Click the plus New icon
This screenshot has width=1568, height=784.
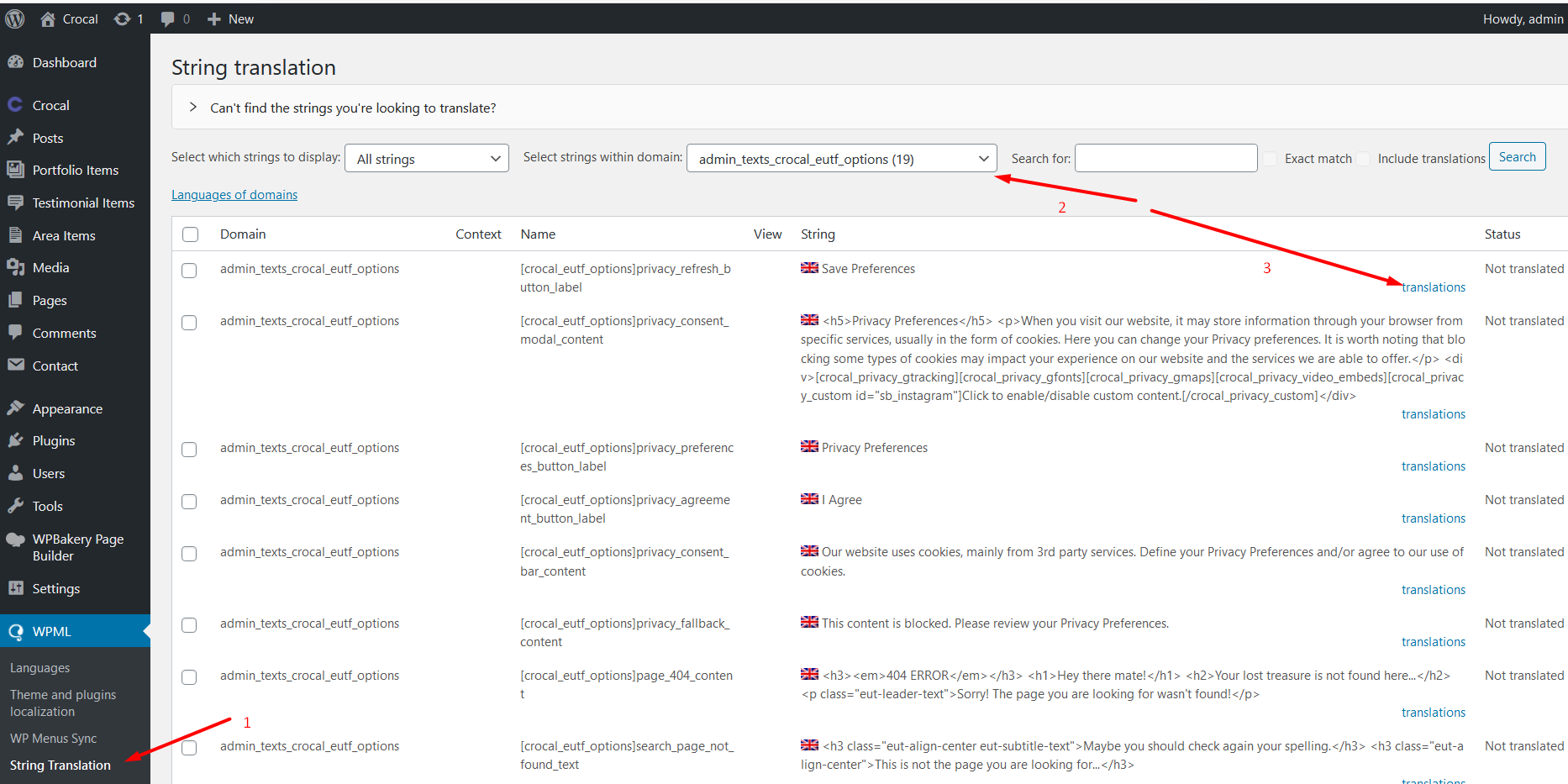pos(214,18)
